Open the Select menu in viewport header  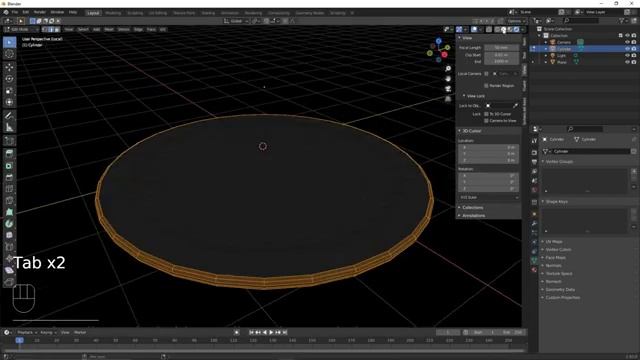click(83, 29)
